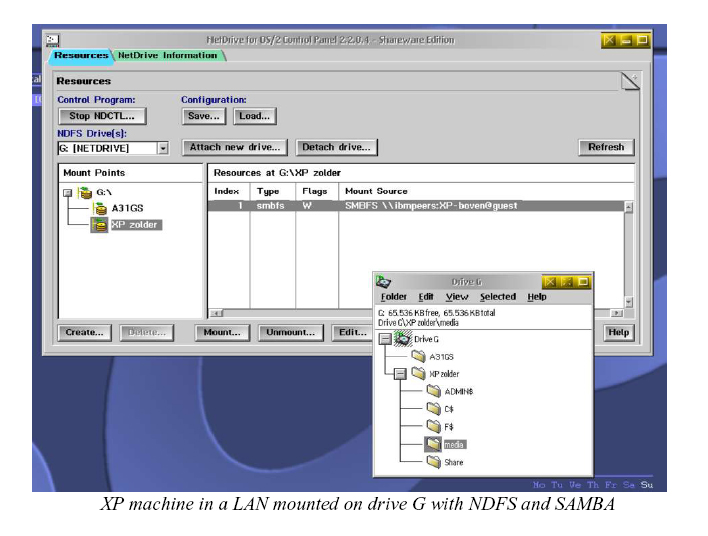Click the Drive G title bar
The height and width of the screenshot is (536, 708).
[466, 282]
